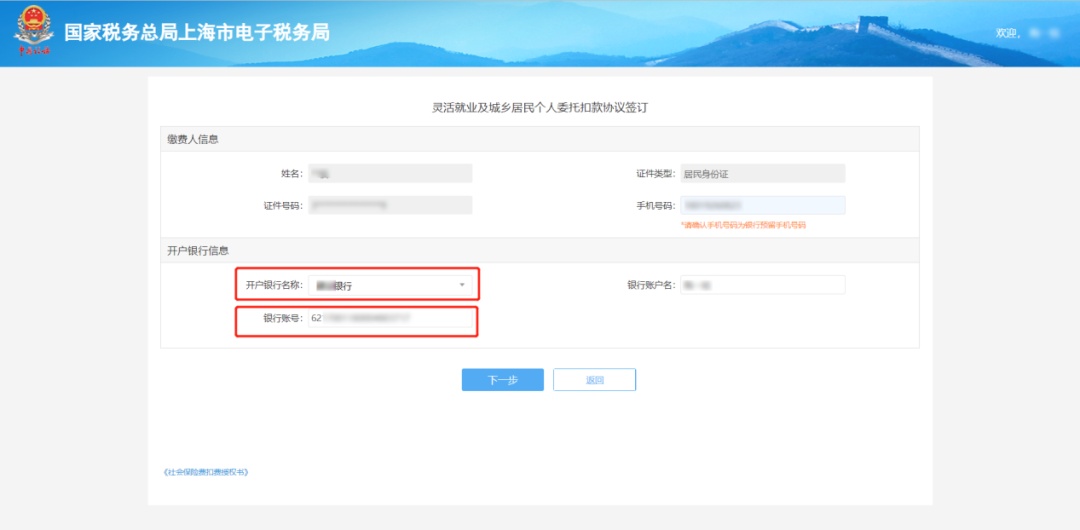Image resolution: width=1080 pixels, height=530 pixels.
Task: Expand the 开户银行名称 dropdown arrow
Action: pos(461,285)
